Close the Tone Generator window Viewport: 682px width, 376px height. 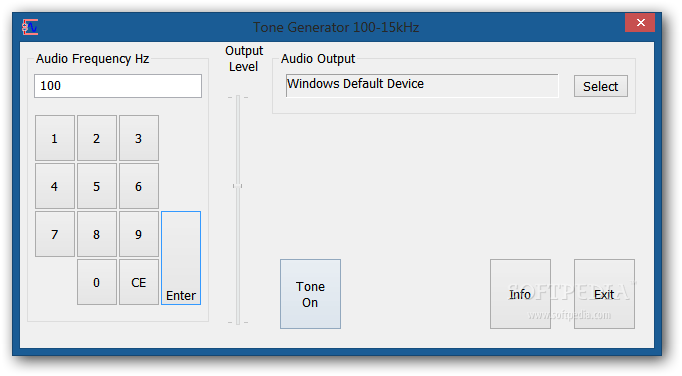[640, 23]
